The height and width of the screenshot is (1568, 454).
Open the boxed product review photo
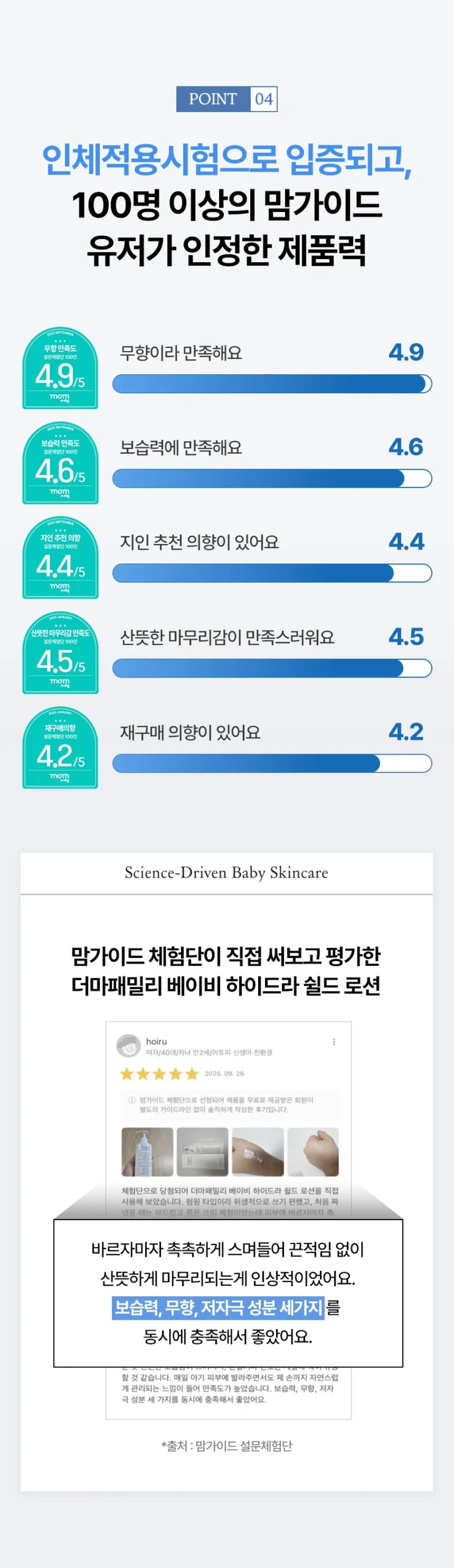coord(203,1152)
